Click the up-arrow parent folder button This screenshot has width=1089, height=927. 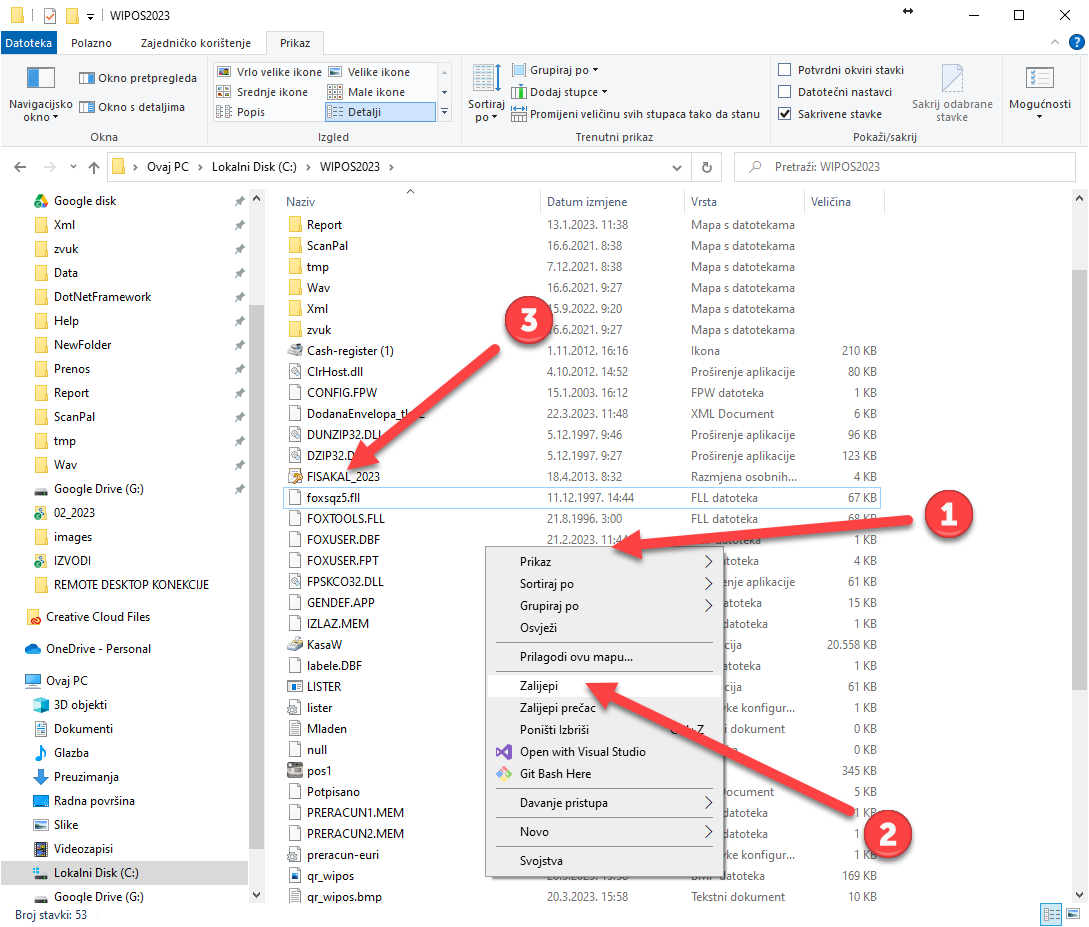94,167
